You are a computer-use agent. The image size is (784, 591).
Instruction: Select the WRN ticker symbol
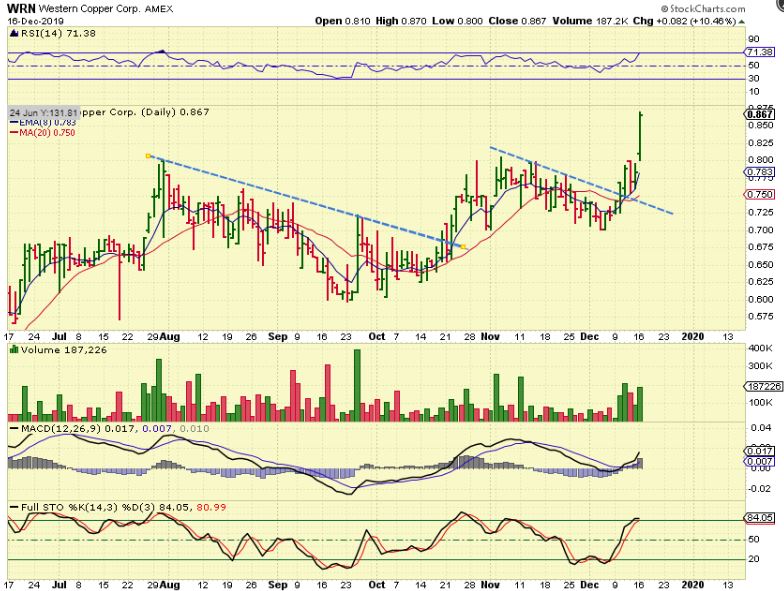click(21, 8)
